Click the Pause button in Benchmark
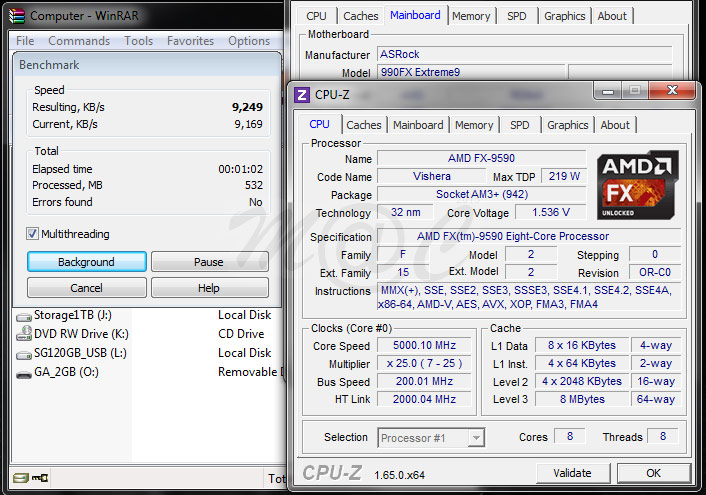Image resolution: width=706 pixels, height=495 pixels. point(209,262)
